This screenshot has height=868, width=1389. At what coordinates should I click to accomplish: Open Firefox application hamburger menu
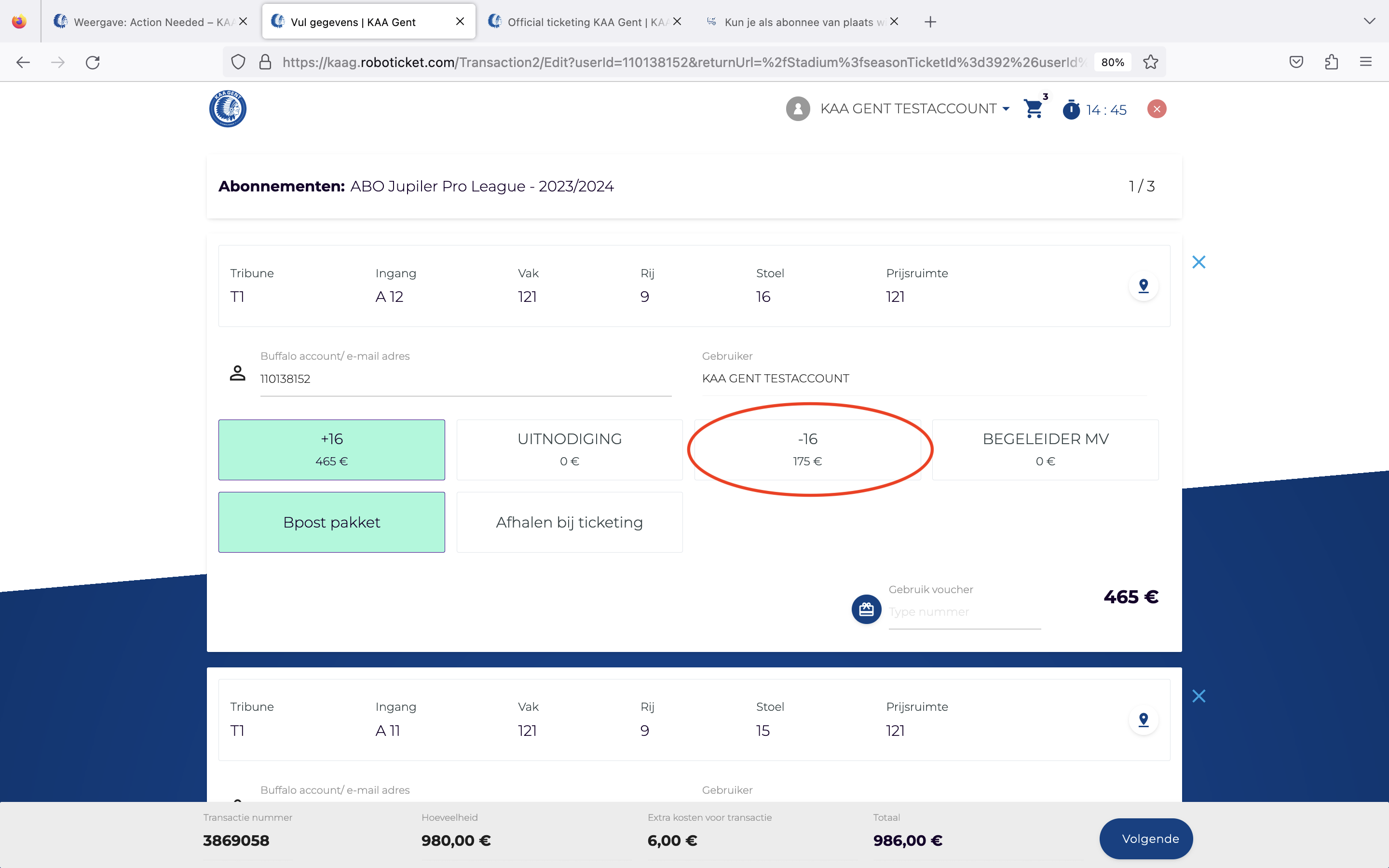pyautogui.click(x=1366, y=62)
